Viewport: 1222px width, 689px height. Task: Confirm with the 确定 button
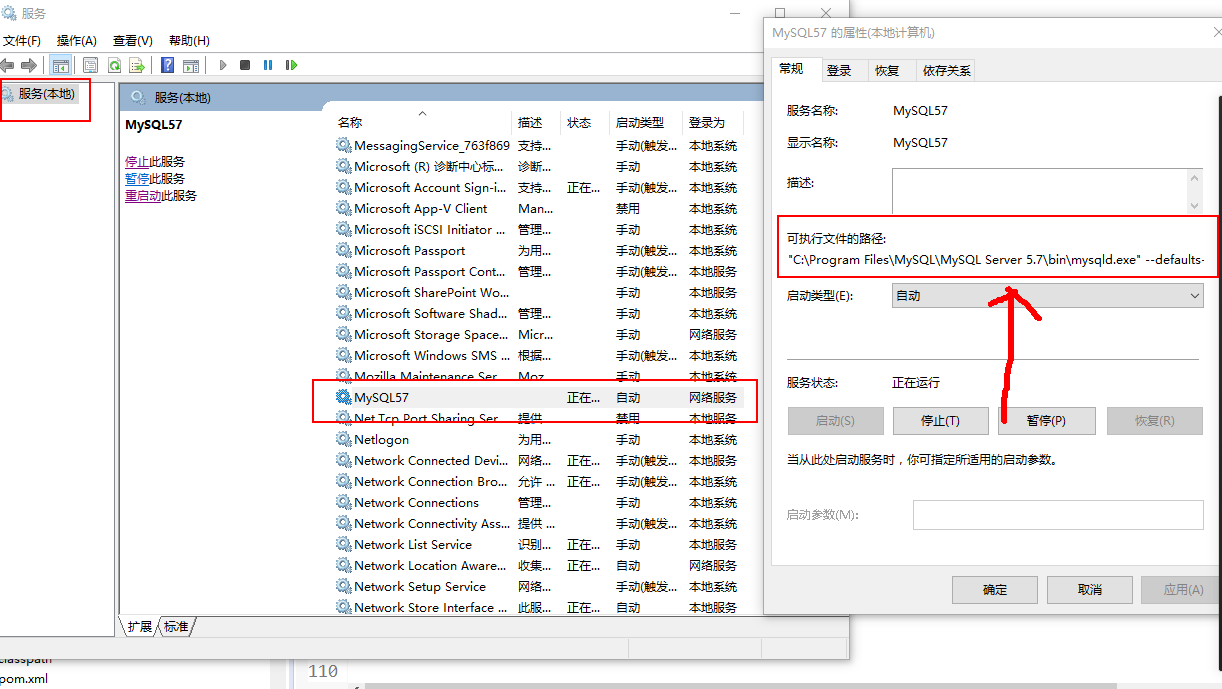pos(995,589)
